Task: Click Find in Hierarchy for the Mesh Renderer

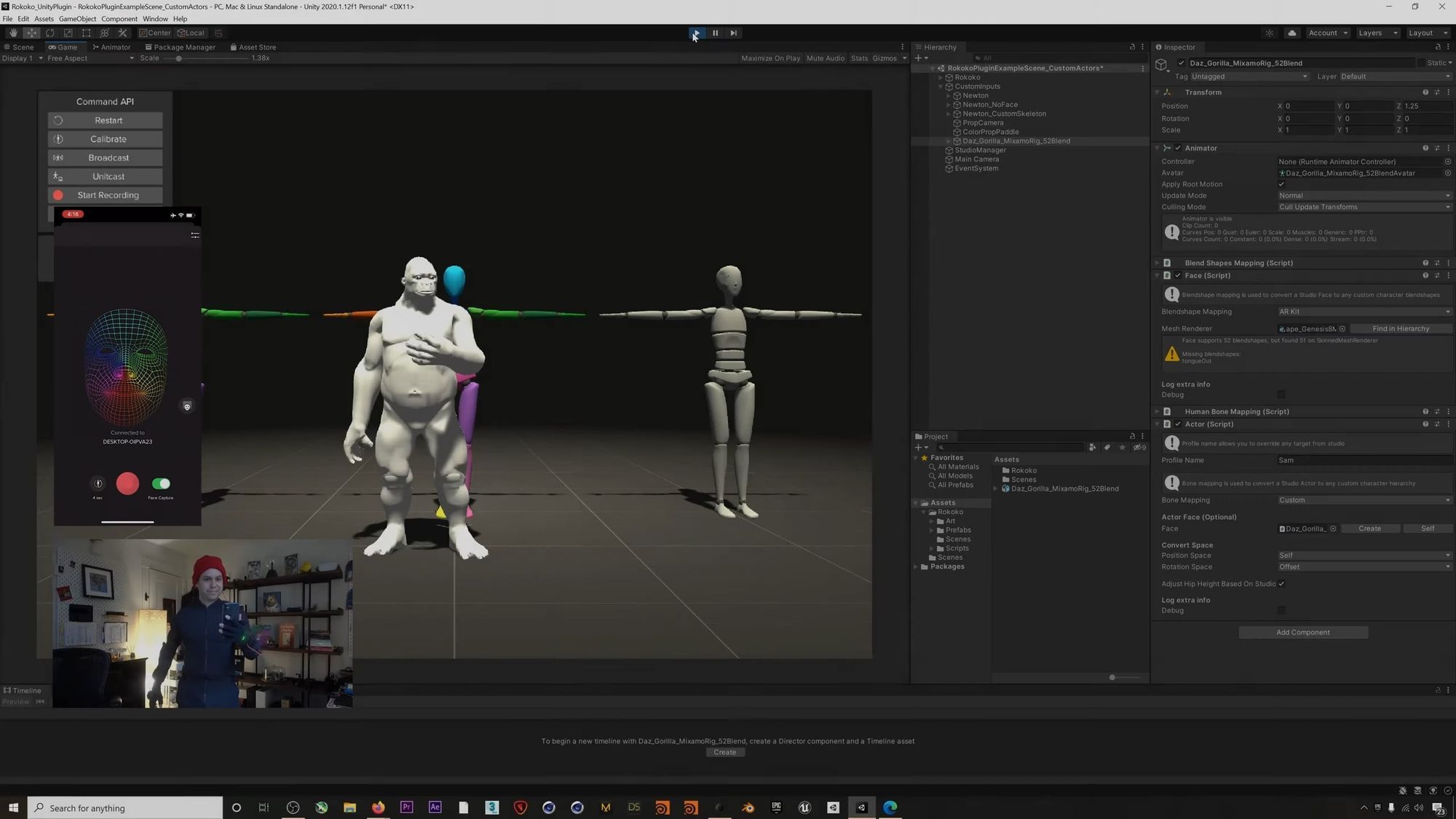Action: [x=1400, y=328]
